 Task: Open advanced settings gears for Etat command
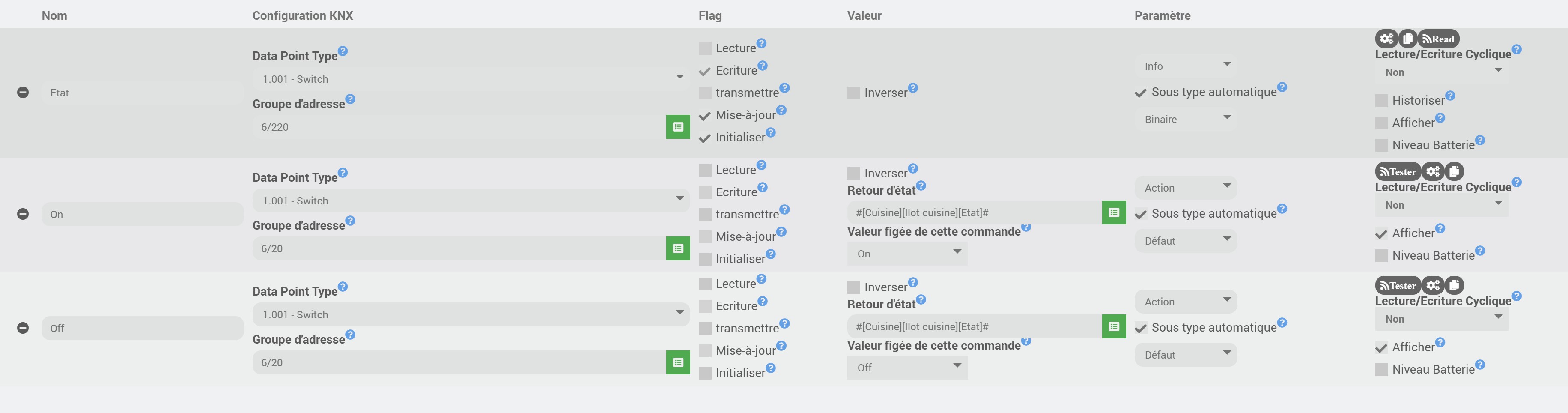point(1386,39)
